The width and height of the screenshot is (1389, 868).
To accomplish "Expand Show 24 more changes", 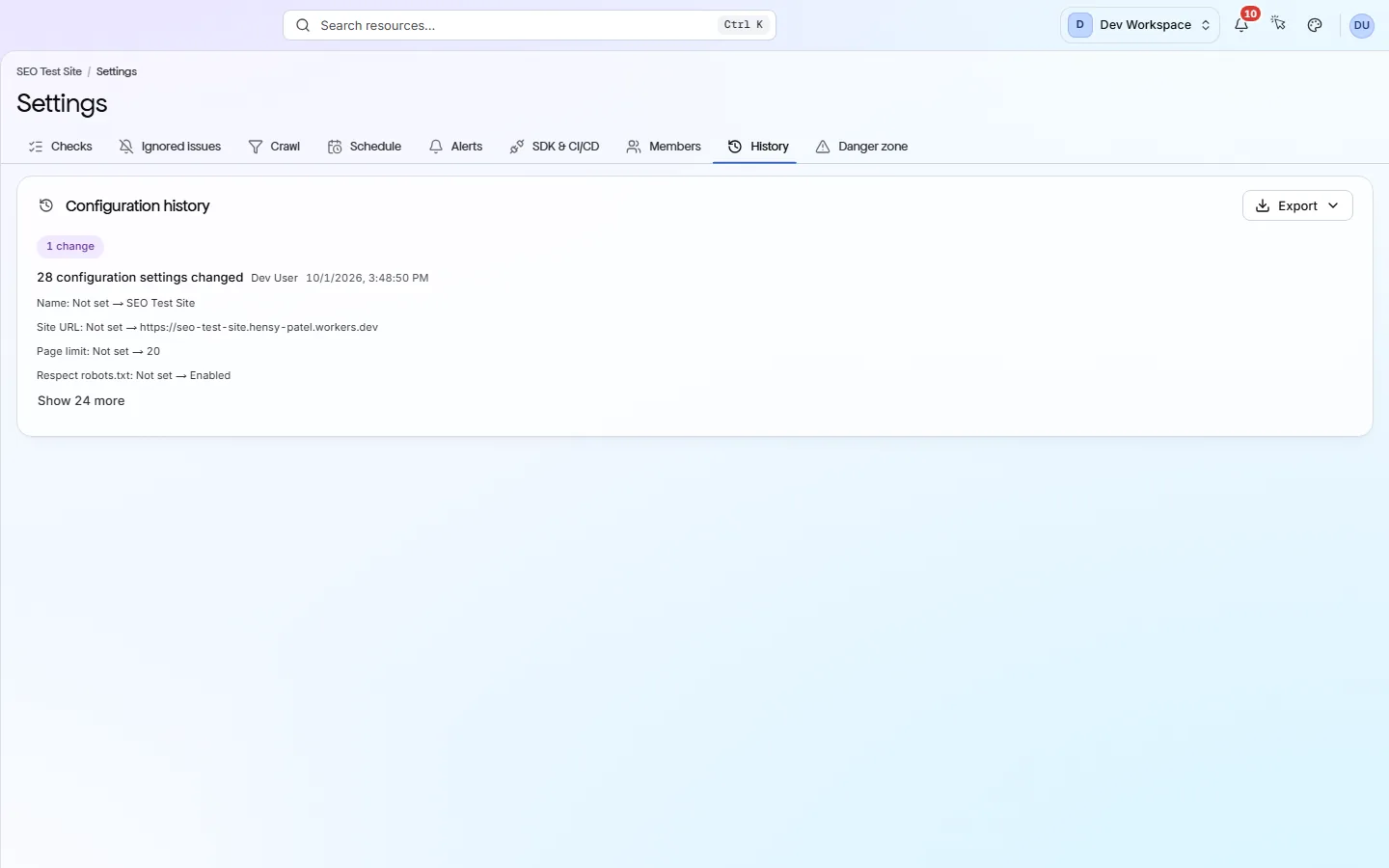I will (81, 401).
